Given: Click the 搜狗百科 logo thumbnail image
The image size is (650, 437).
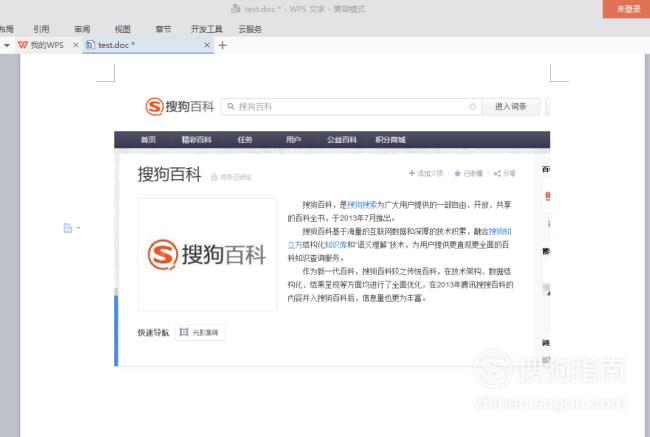Looking at the screenshot, I should pyautogui.click(x=207, y=255).
